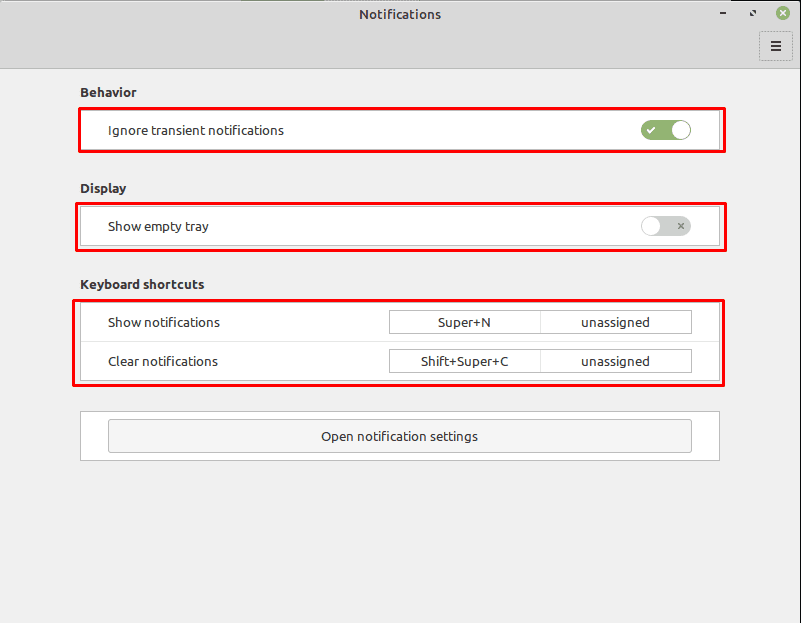Enable Show empty tray switch
801x623 pixels.
[666, 226]
